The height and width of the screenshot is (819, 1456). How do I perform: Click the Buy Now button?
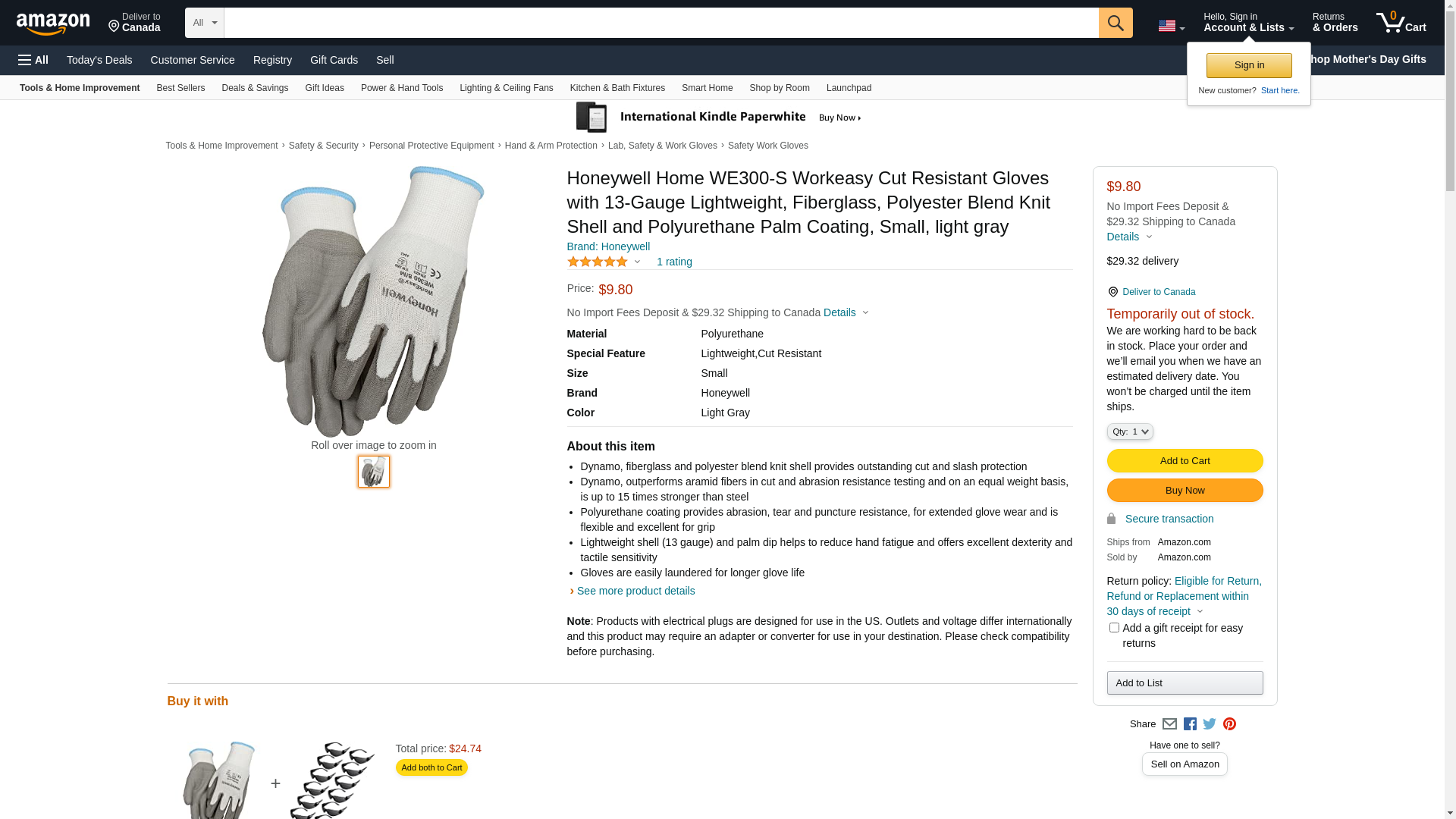pyautogui.click(x=1185, y=491)
